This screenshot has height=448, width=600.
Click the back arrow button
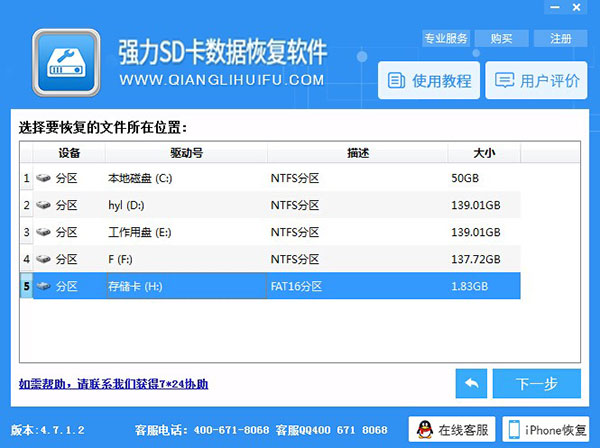(x=471, y=383)
